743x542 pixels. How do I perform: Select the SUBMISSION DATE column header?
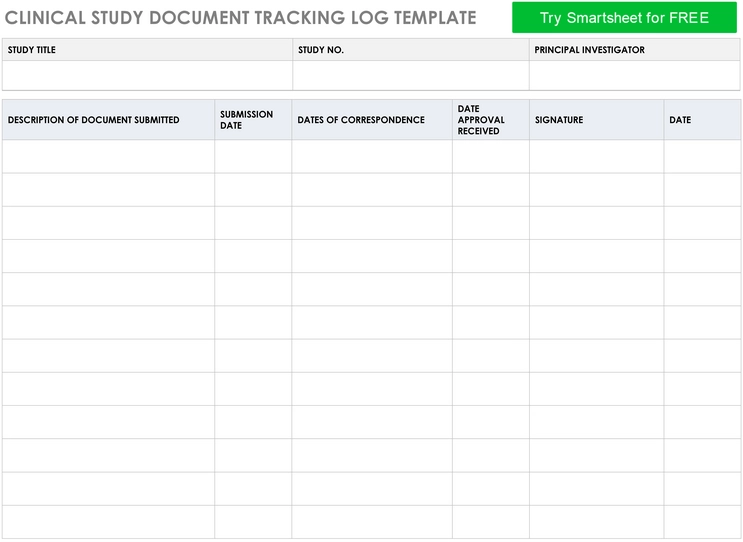tap(253, 120)
